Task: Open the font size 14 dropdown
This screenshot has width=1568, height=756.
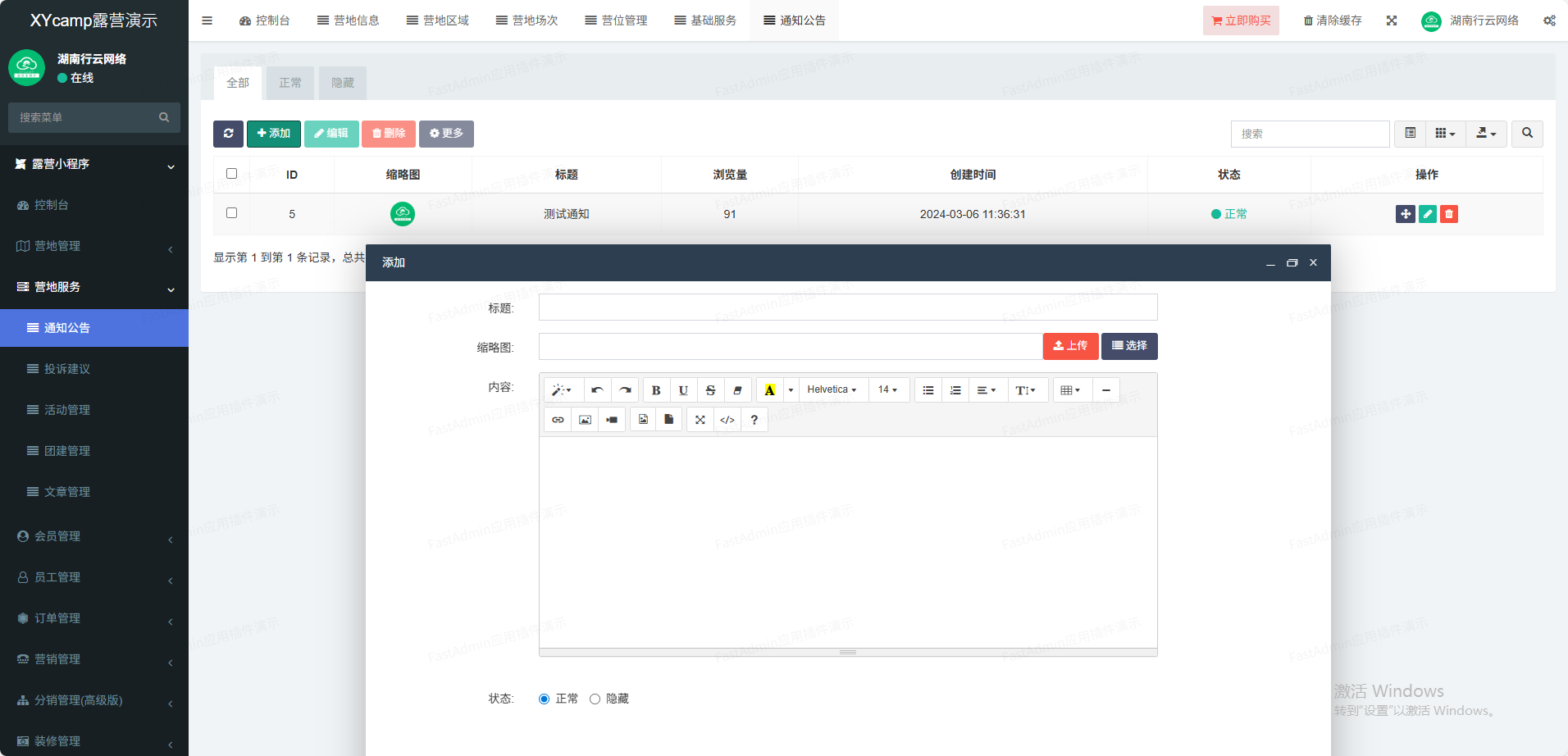Action: click(888, 390)
